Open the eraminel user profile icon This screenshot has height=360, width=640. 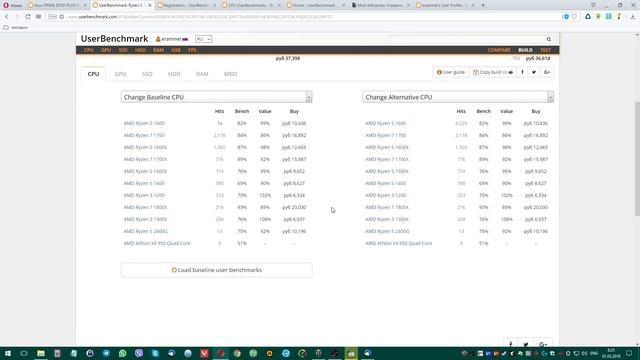click(x=158, y=39)
